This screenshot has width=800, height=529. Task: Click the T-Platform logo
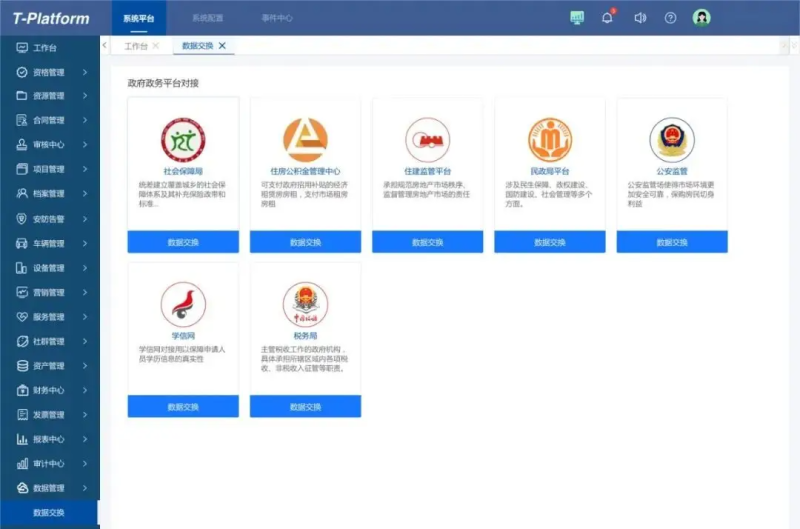click(51, 18)
